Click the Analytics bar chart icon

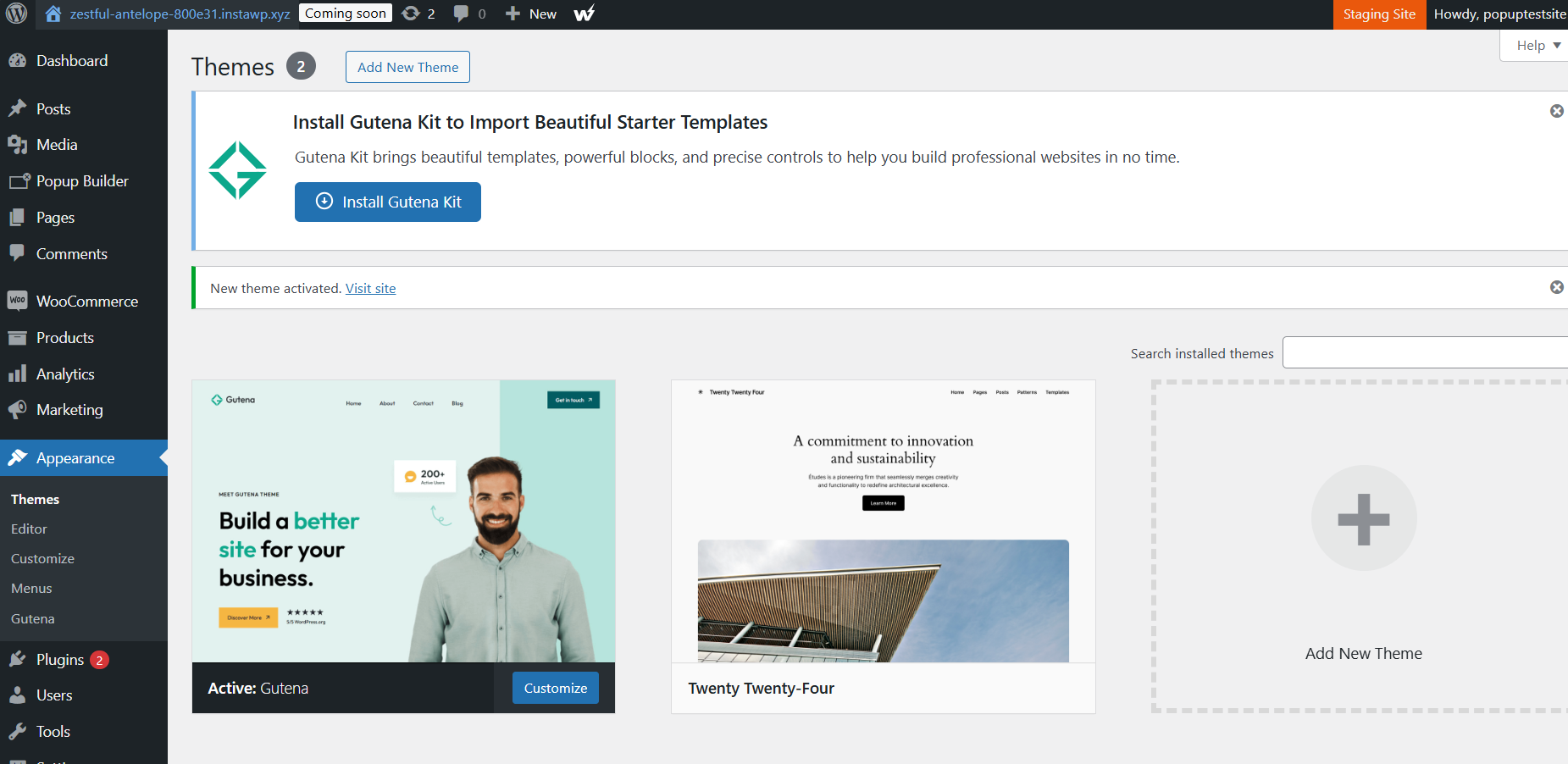pos(18,374)
